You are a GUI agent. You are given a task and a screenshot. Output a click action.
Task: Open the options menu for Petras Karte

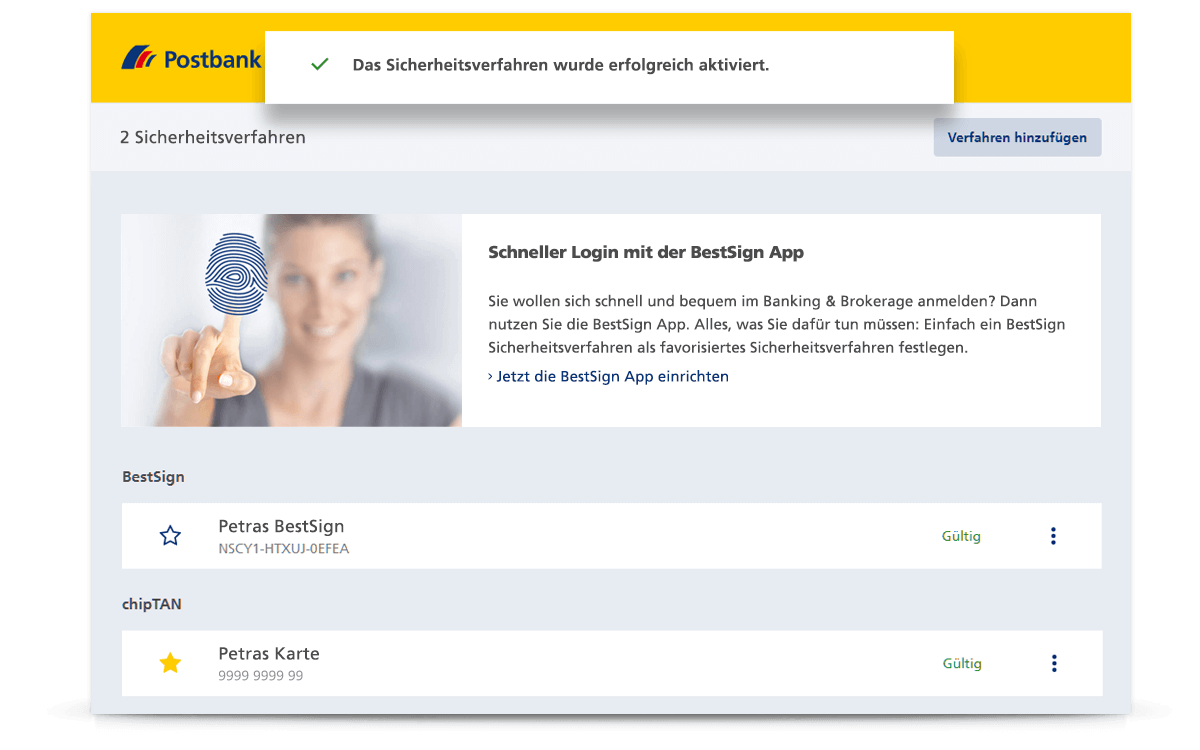pyautogui.click(x=1053, y=663)
